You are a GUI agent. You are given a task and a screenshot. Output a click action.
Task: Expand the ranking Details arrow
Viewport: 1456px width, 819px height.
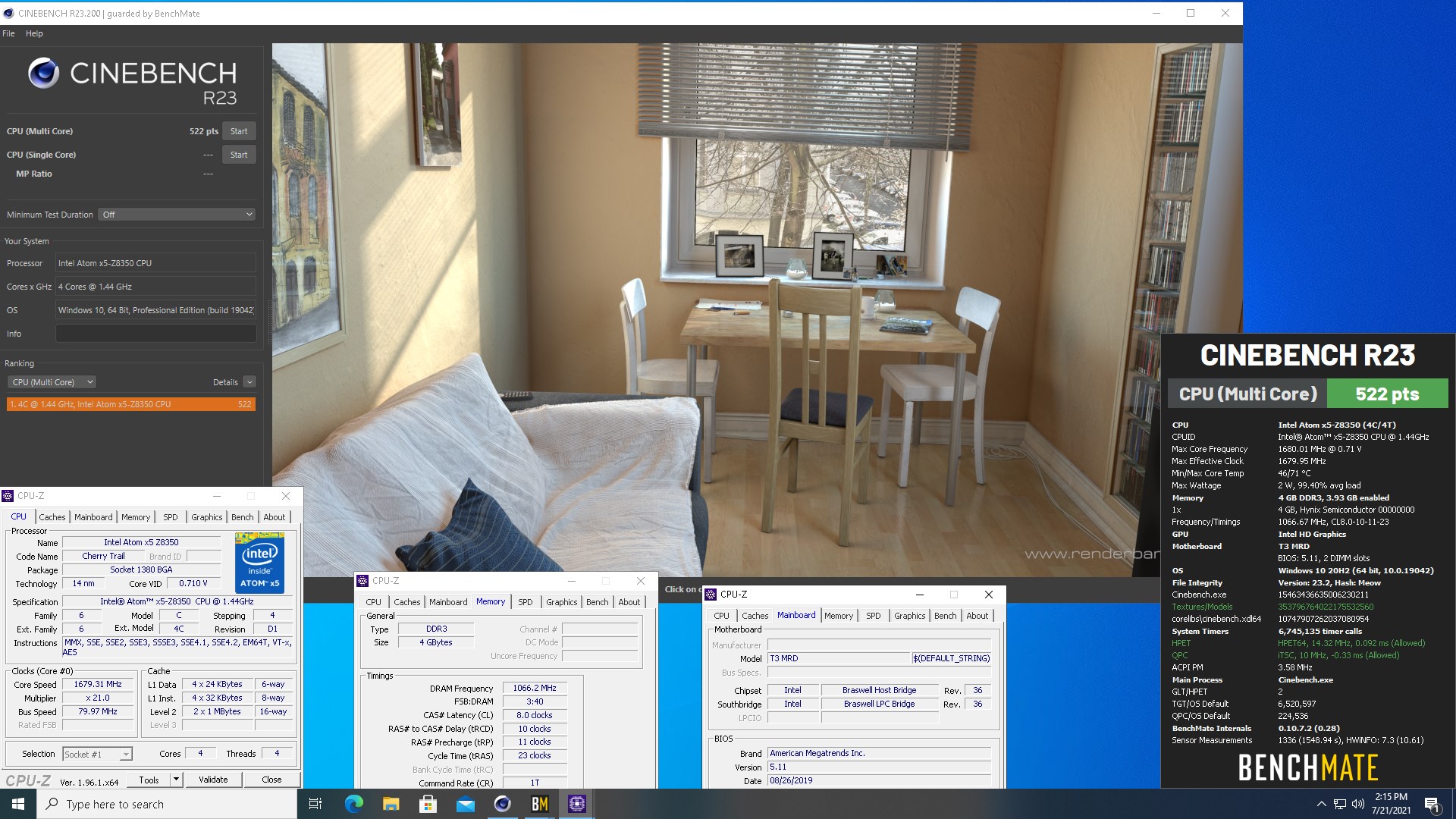click(x=249, y=382)
